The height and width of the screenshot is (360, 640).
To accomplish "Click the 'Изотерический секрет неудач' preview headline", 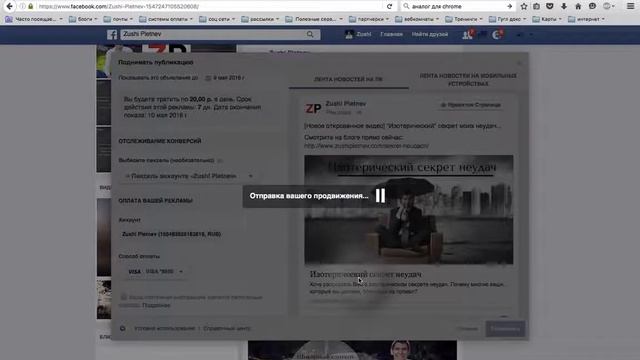I will point(365,274).
